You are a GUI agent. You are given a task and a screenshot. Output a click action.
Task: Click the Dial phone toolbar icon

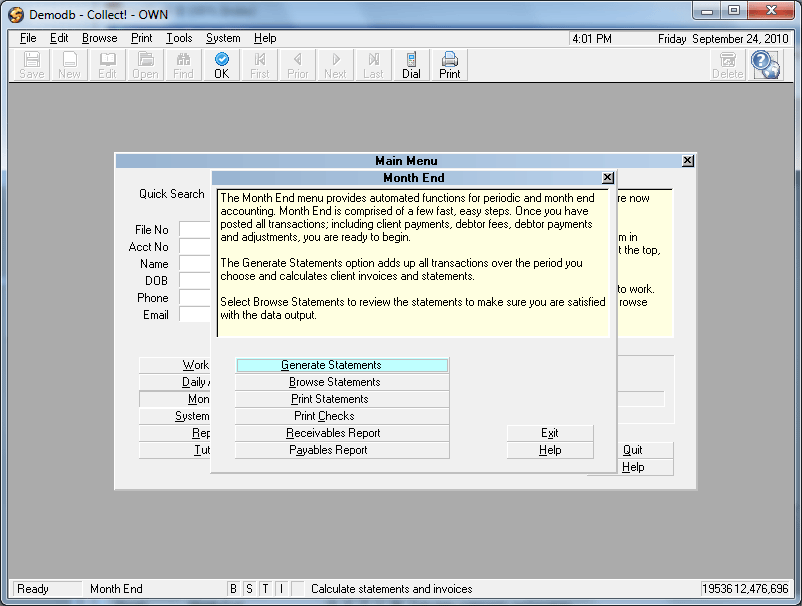pos(411,65)
